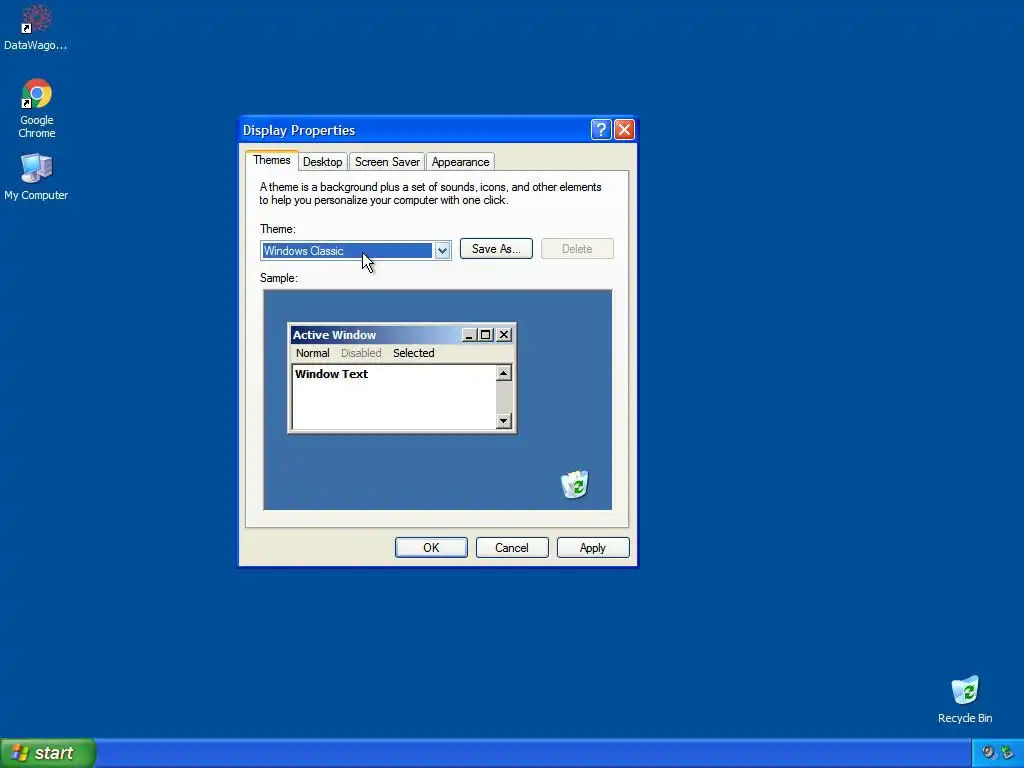The height and width of the screenshot is (768, 1024).
Task: Click the Recycle Bin icon in sample preview
Action: [575, 484]
